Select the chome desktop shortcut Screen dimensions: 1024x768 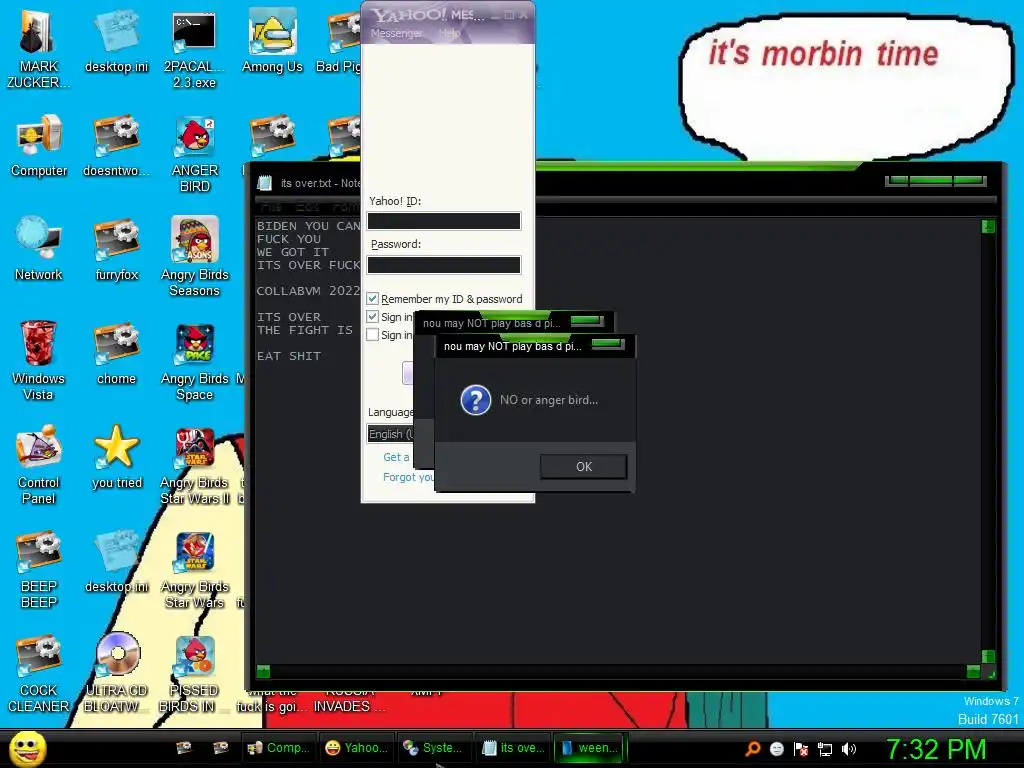click(x=116, y=353)
